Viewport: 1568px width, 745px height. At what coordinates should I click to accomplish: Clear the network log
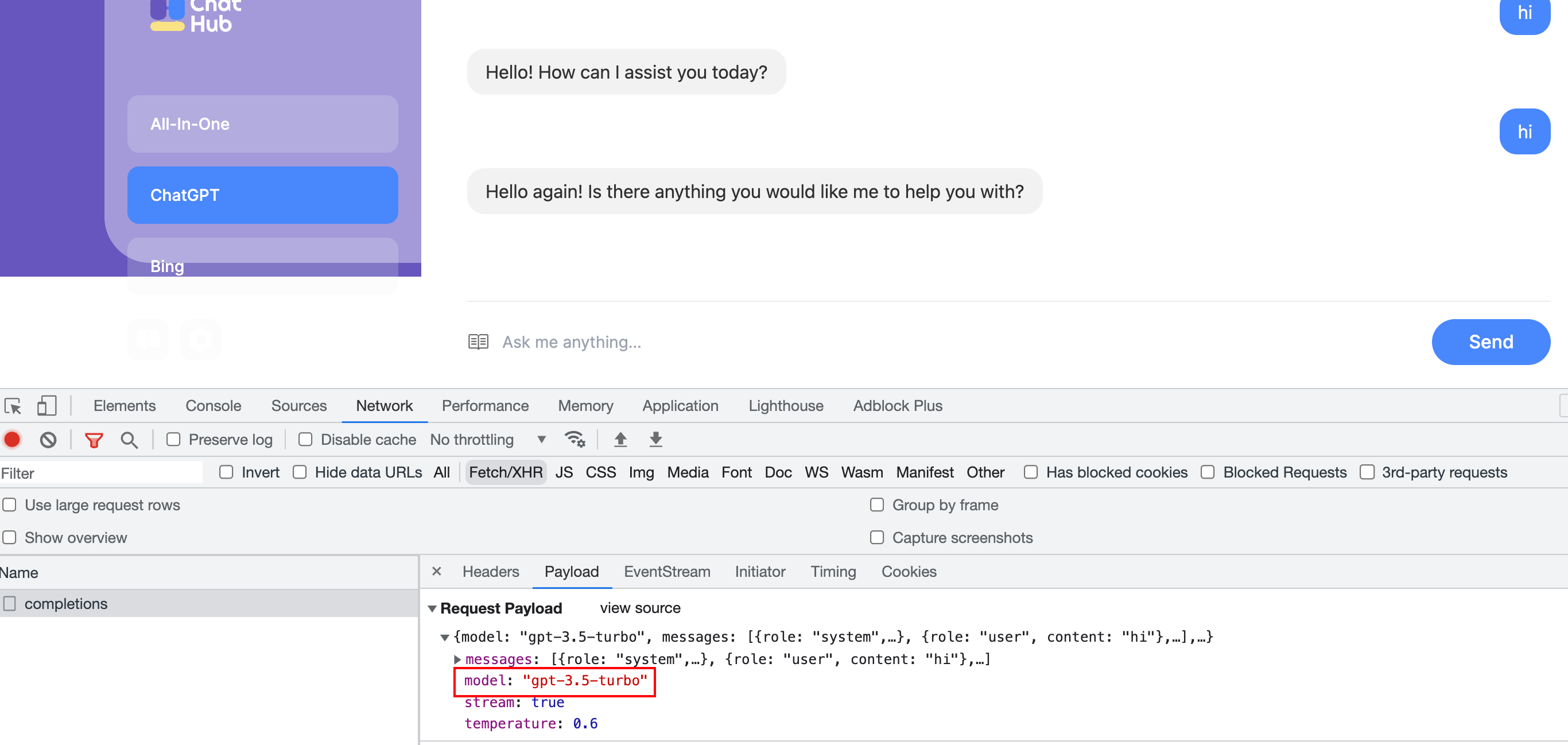coord(48,440)
